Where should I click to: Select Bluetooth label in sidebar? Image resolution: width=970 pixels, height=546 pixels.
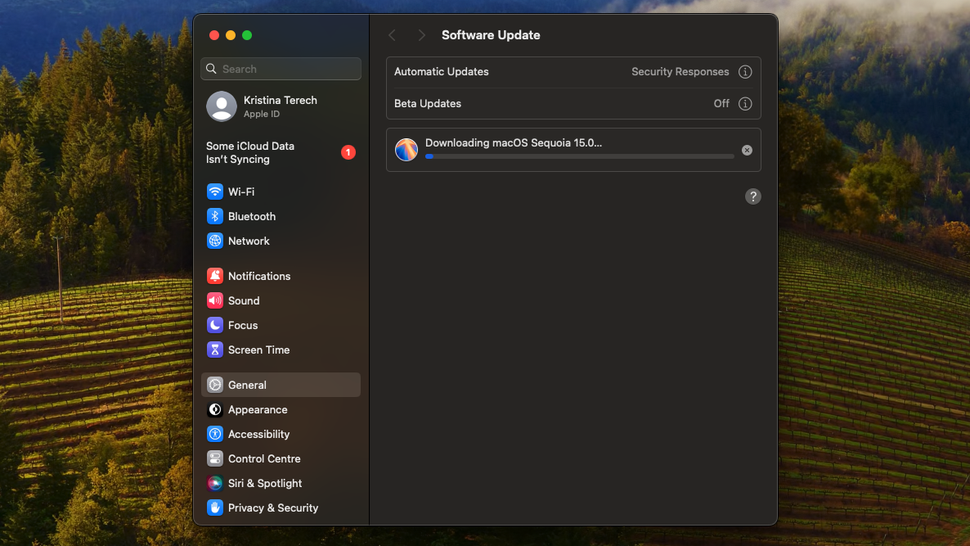pyautogui.click(x=252, y=216)
